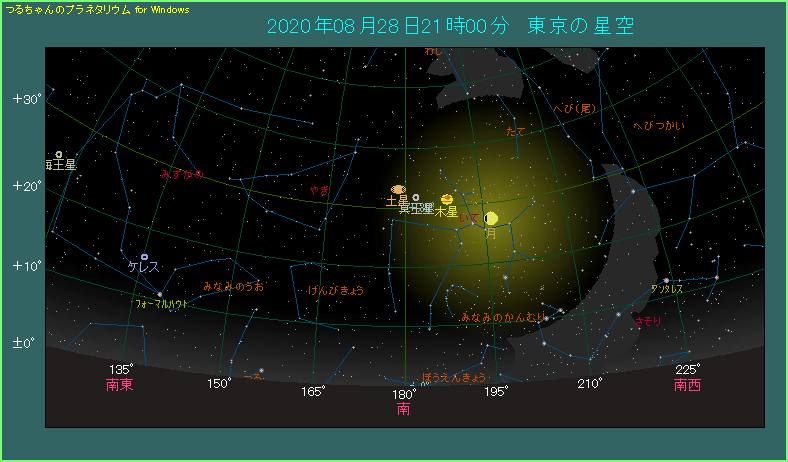Click the 165° azimuth label
The height and width of the screenshot is (462, 788).
coord(313,391)
